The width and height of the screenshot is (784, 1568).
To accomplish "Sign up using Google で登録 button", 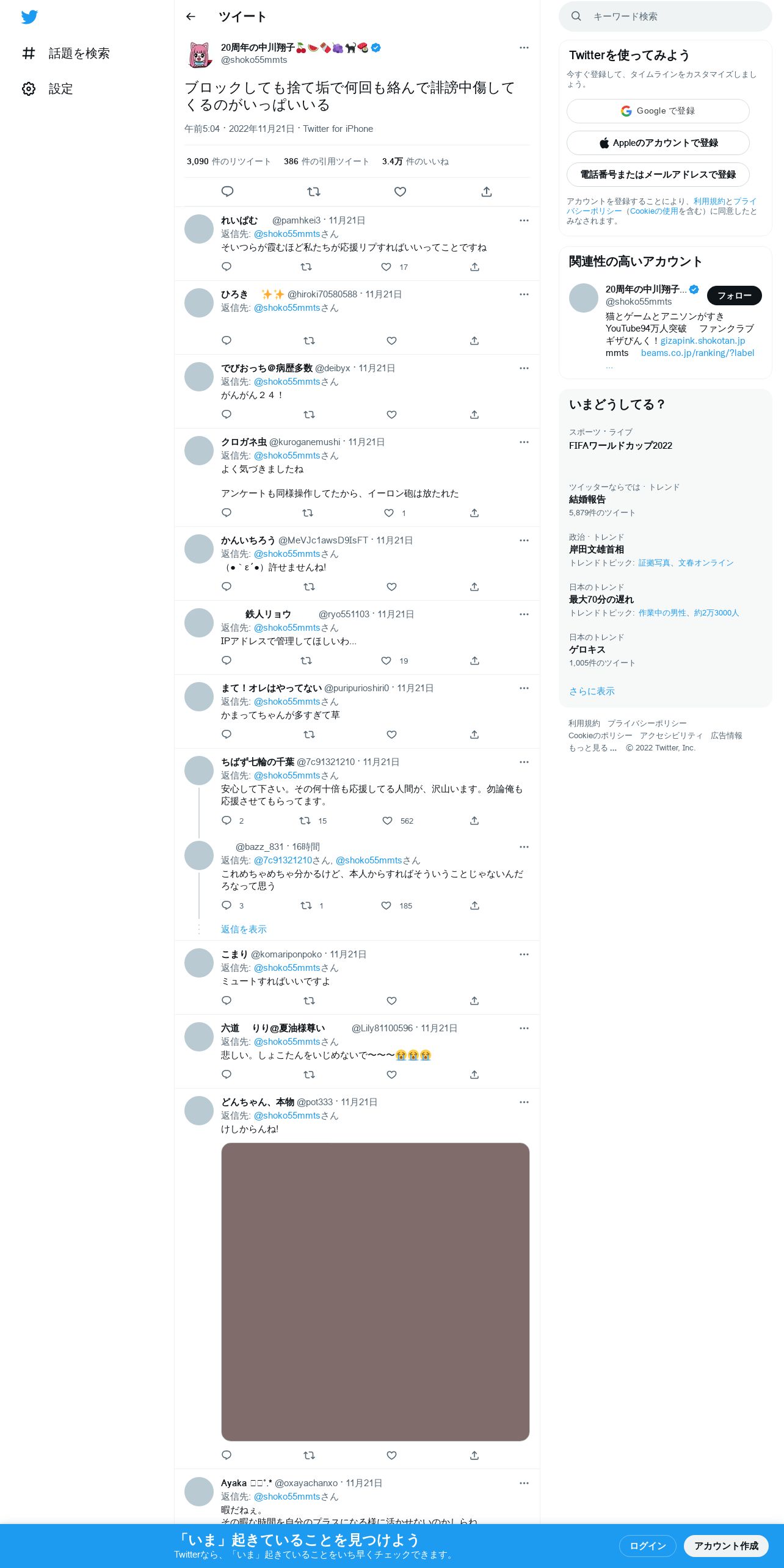I will (658, 111).
